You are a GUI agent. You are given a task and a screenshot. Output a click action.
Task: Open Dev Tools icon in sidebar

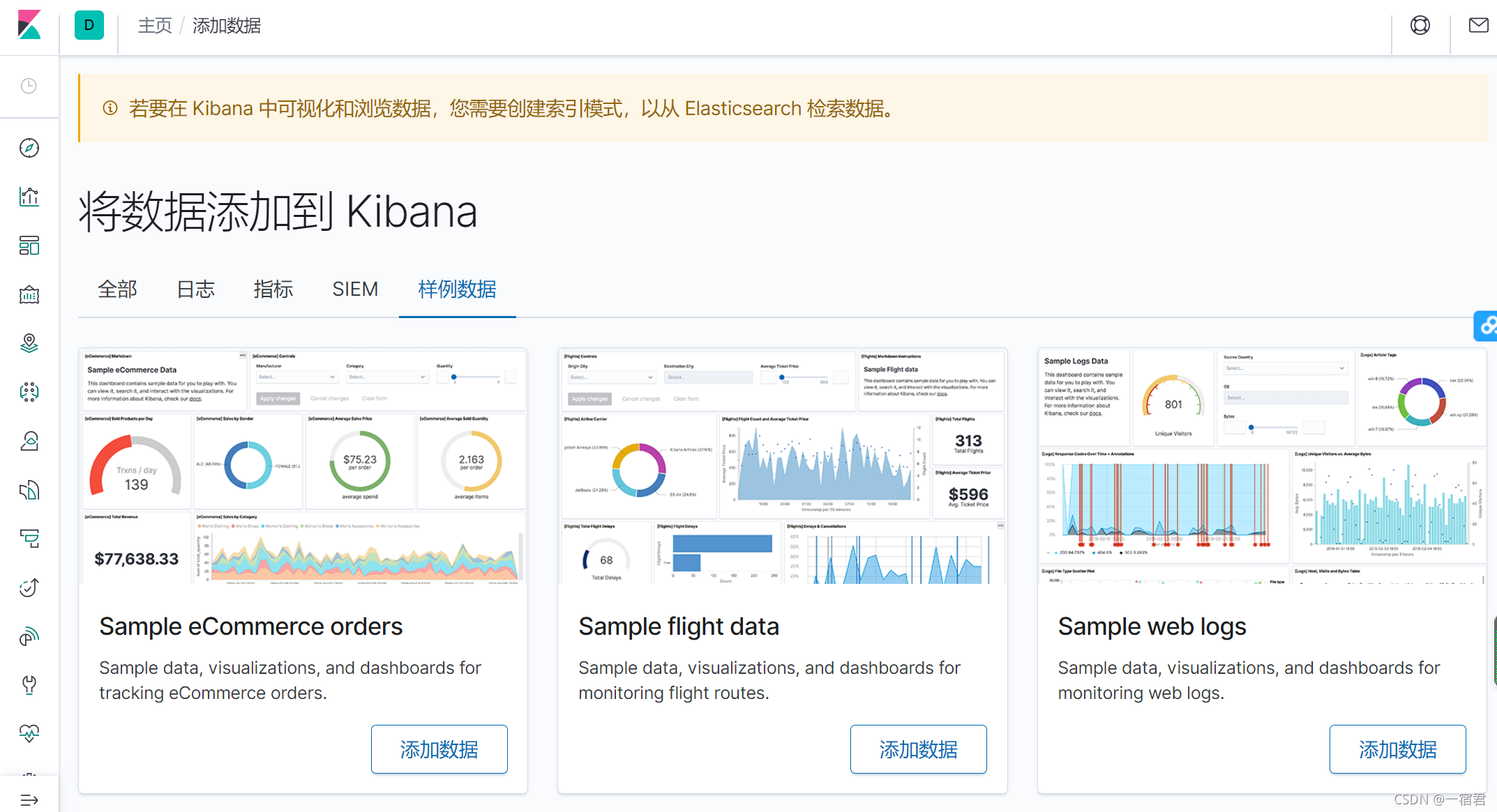coord(29,685)
